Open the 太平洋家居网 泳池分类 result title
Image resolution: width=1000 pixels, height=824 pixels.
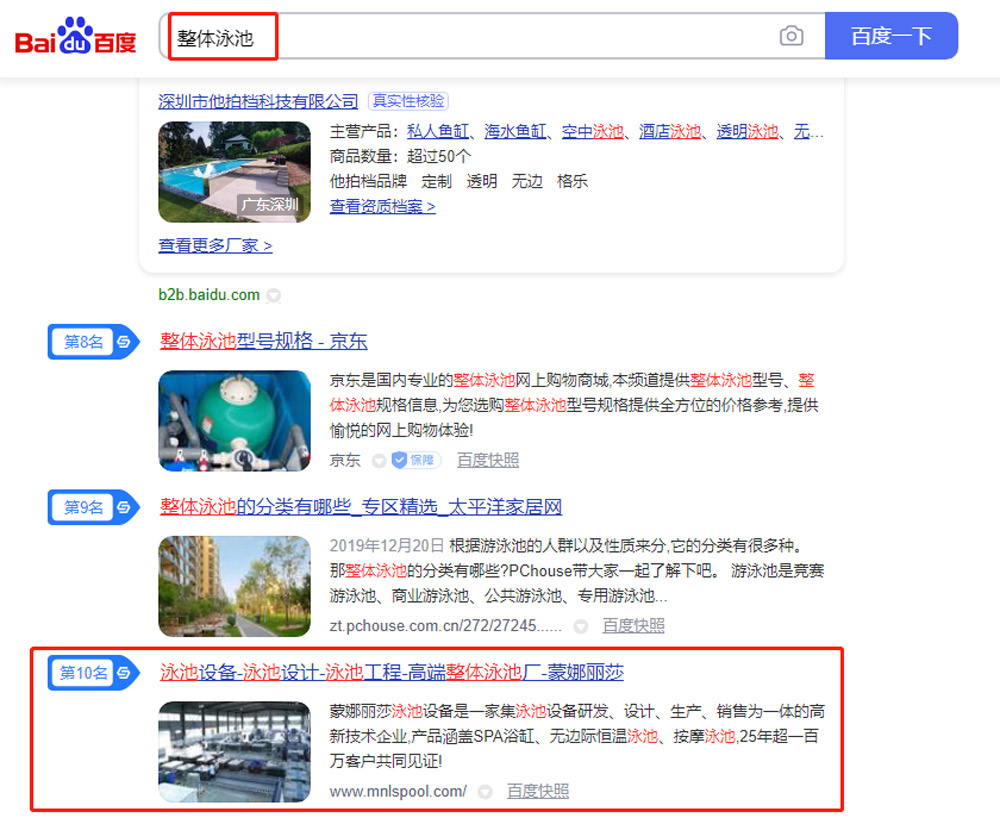361,507
